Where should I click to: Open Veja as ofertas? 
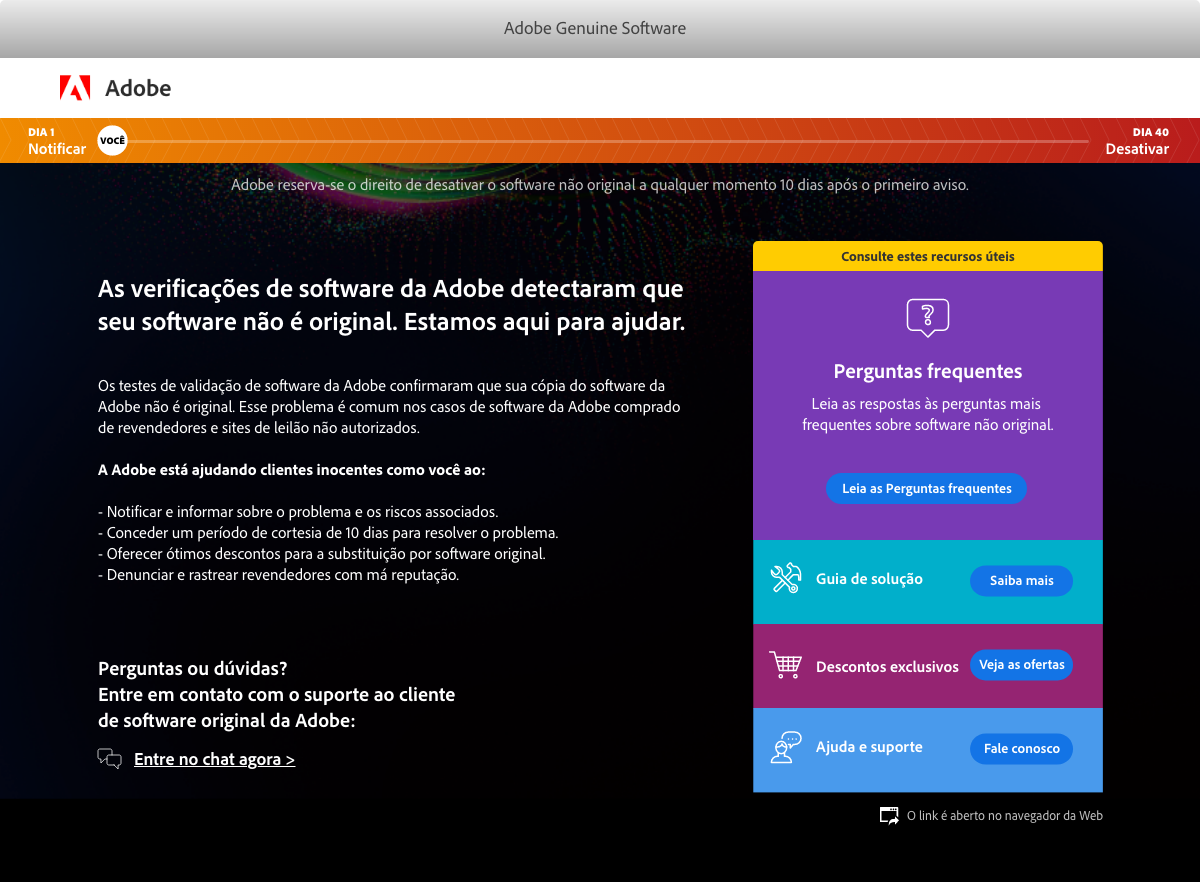click(x=1021, y=665)
